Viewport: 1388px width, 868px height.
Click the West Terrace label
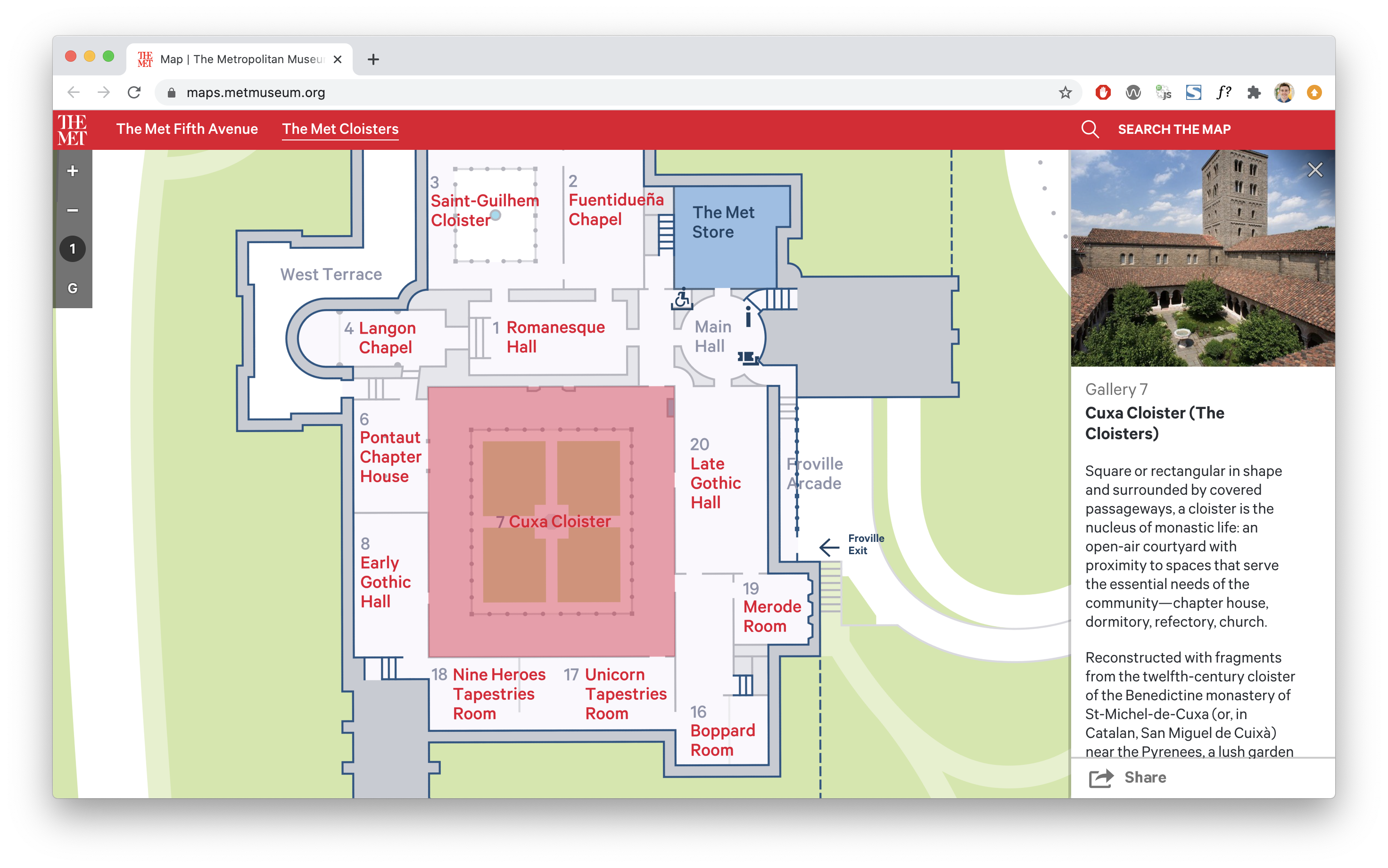pos(331,274)
